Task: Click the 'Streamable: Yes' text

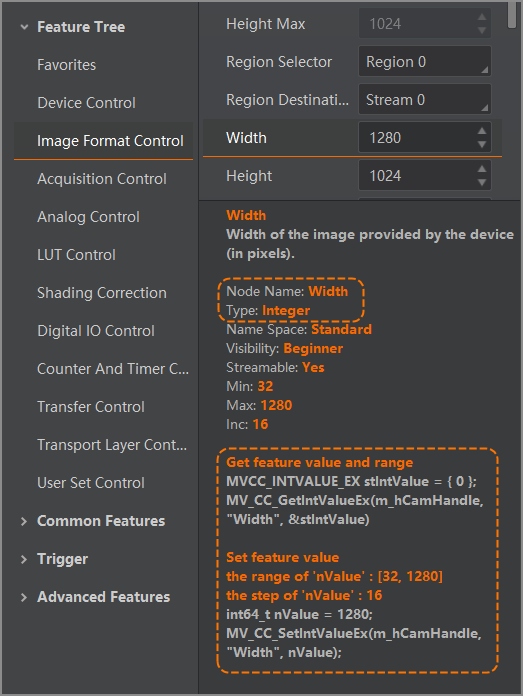Action: (x=275, y=368)
